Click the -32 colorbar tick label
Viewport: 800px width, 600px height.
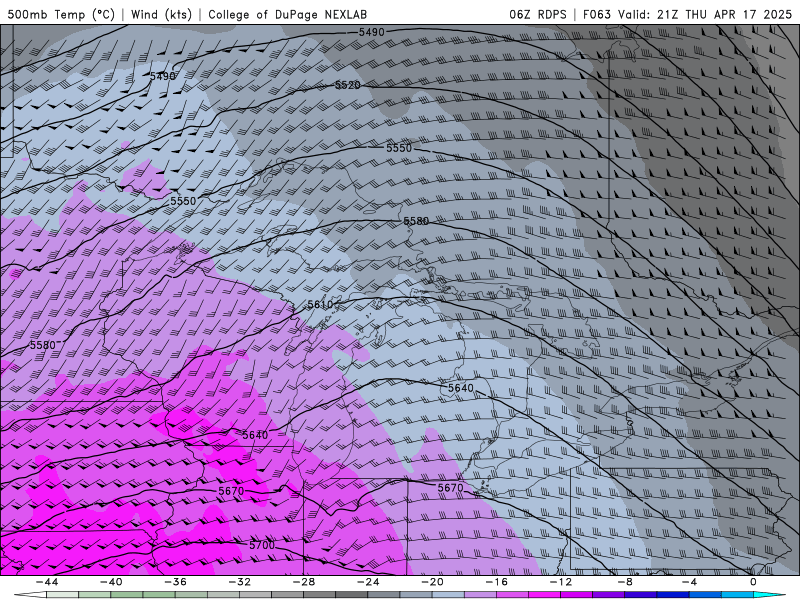(240, 582)
